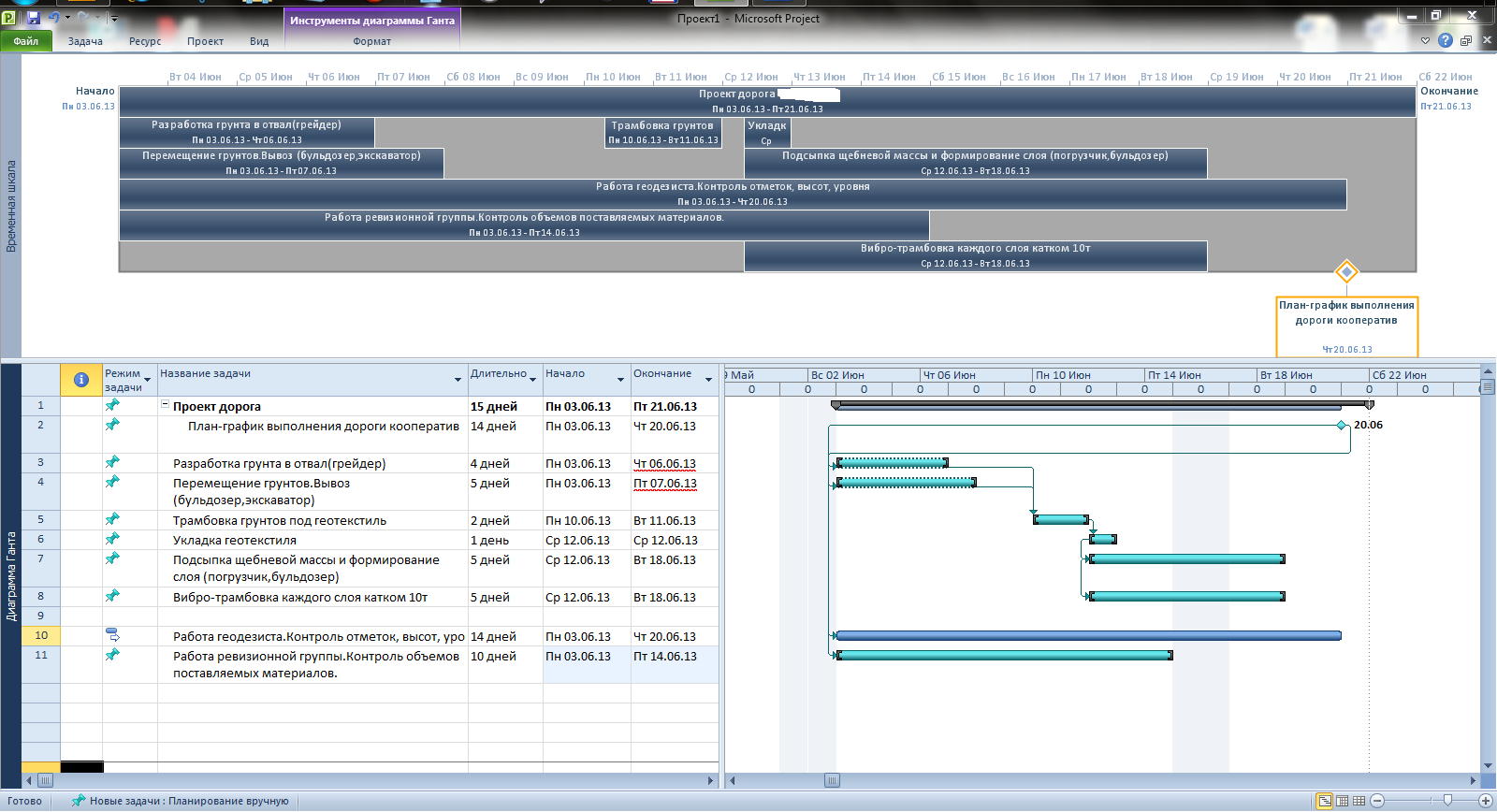
Task: Zoom out using the minus icon
Action: pos(1377,801)
